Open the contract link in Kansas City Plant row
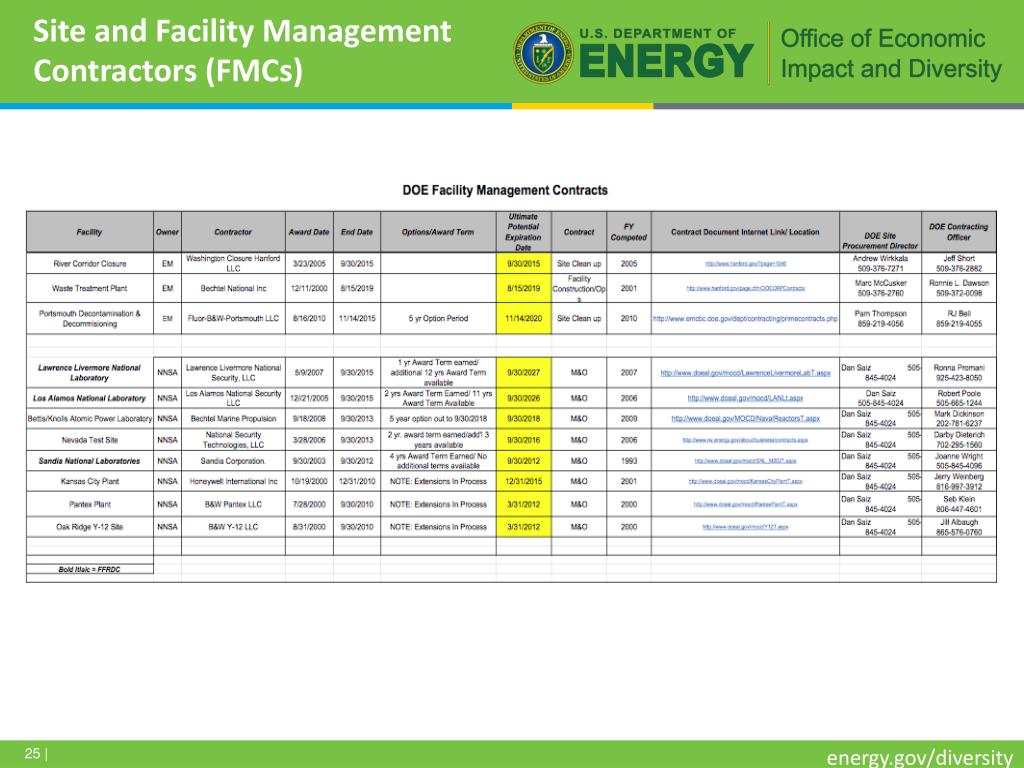 745,481
